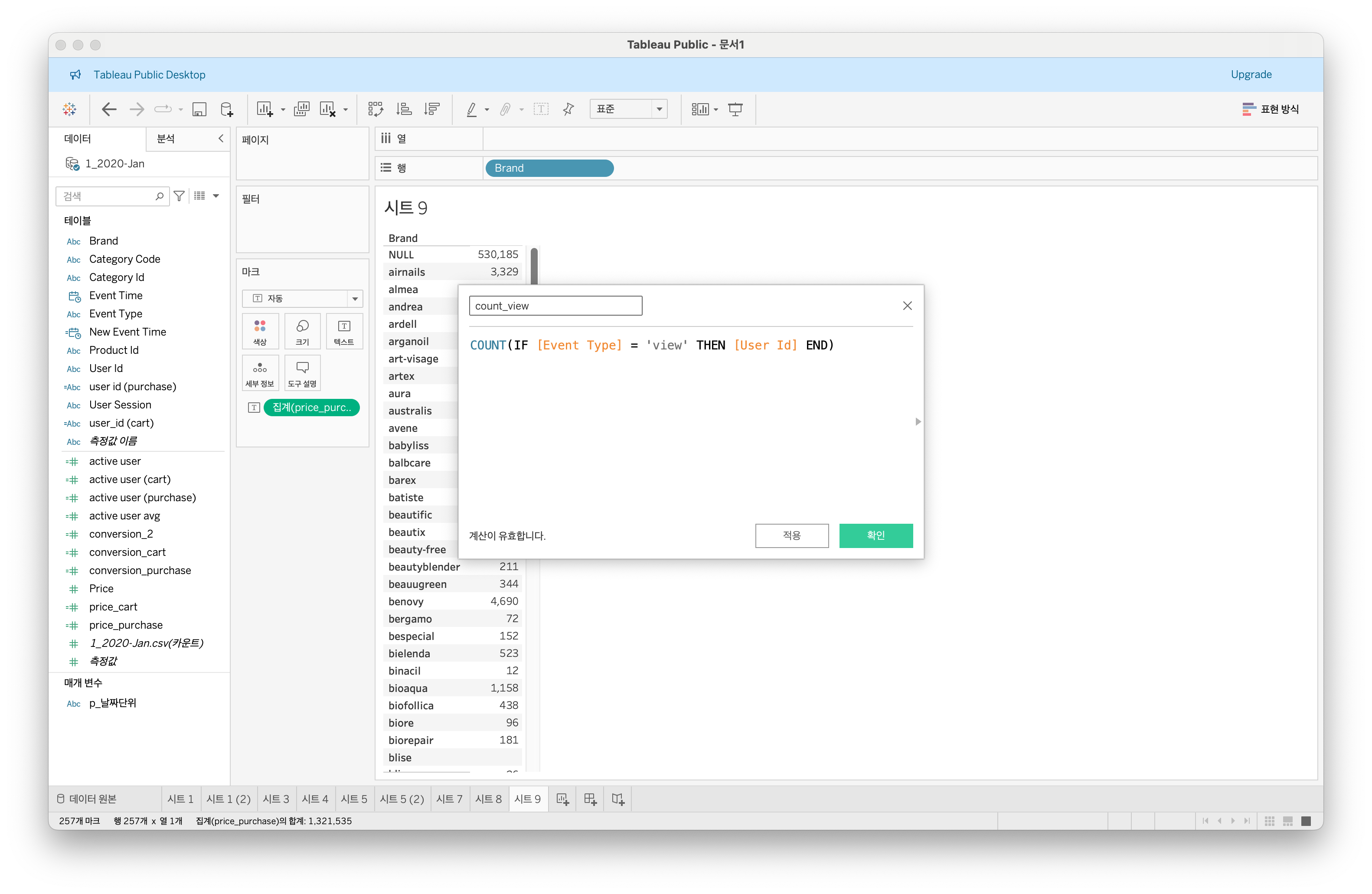Viewport: 1372px width, 894px height.
Task: Click the 확인 button in calculation dialog
Action: (x=875, y=535)
